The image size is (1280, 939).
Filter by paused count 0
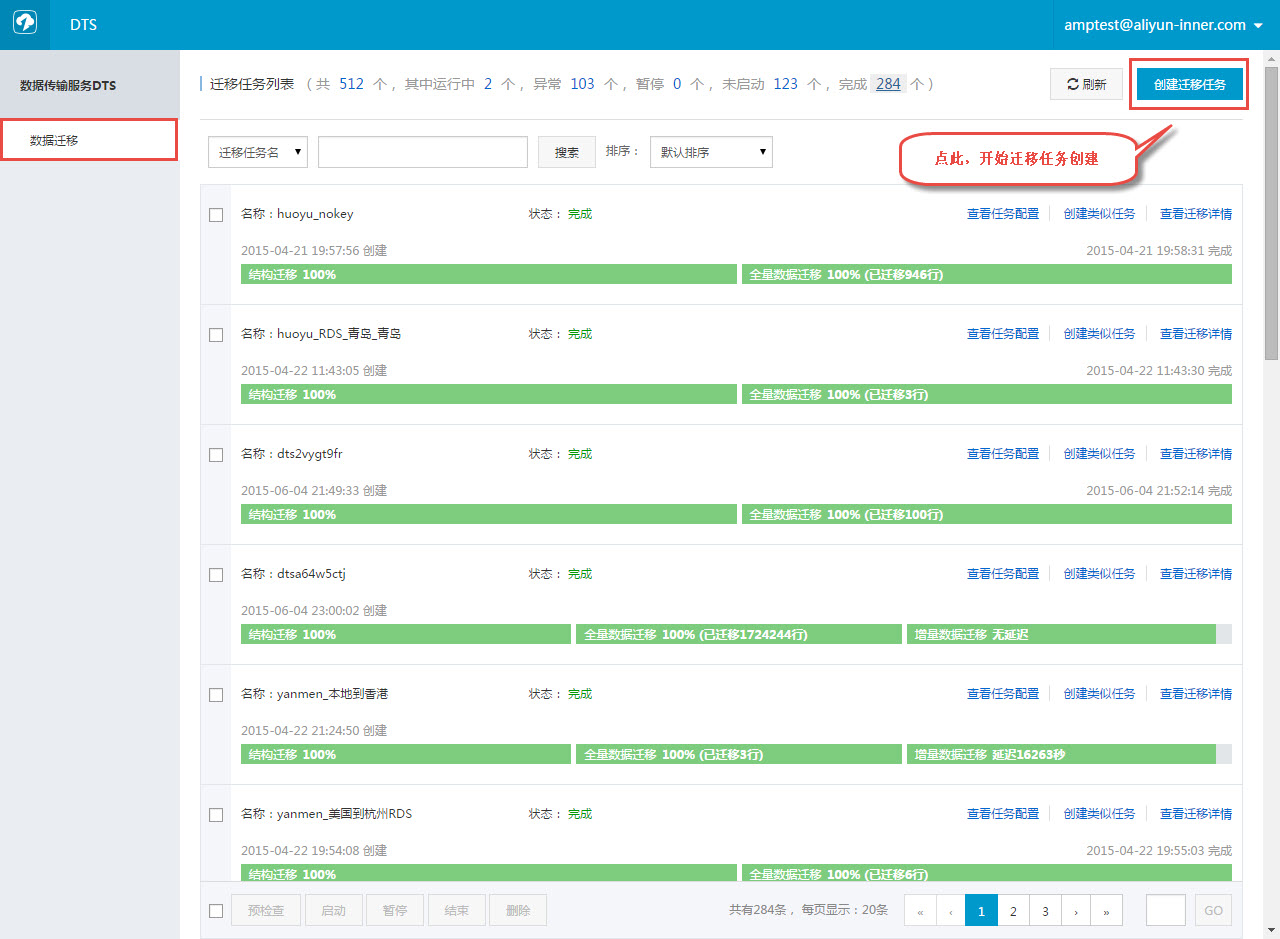[x=677, y=84]
